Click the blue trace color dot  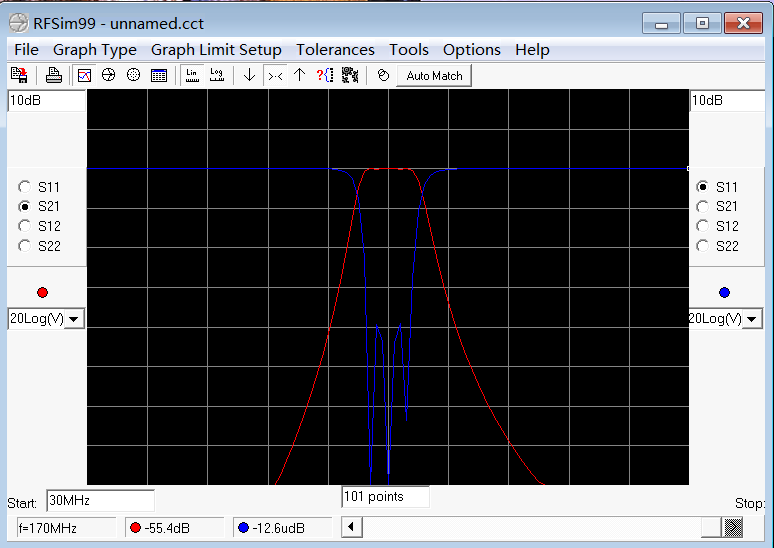tap(724, 293)
